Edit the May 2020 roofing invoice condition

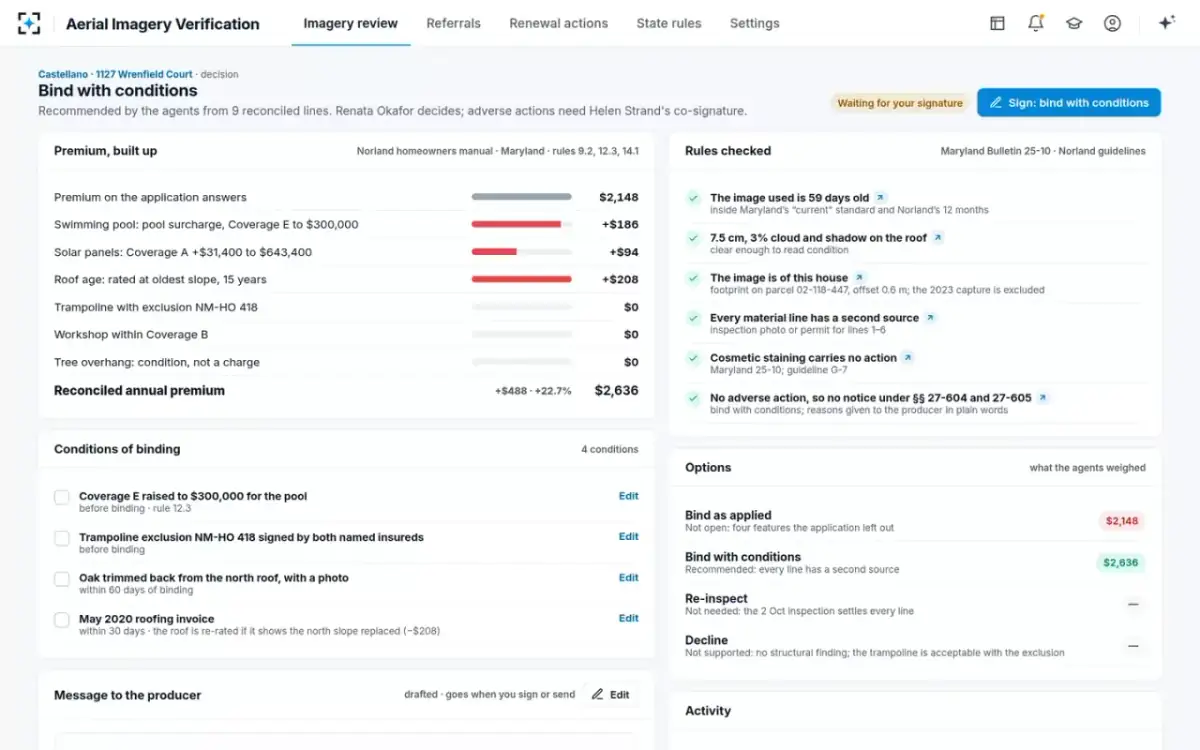pos(628,619)
